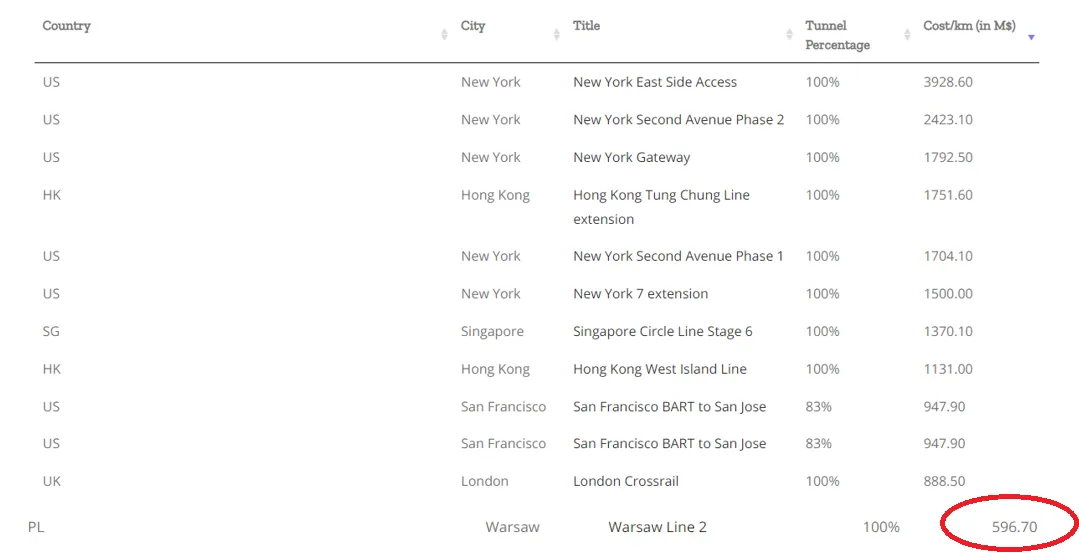This screenshot has width=1079, height=554.
Task: Select Hong Kong Tung Chung Line extension title
Action: point(661,207)
